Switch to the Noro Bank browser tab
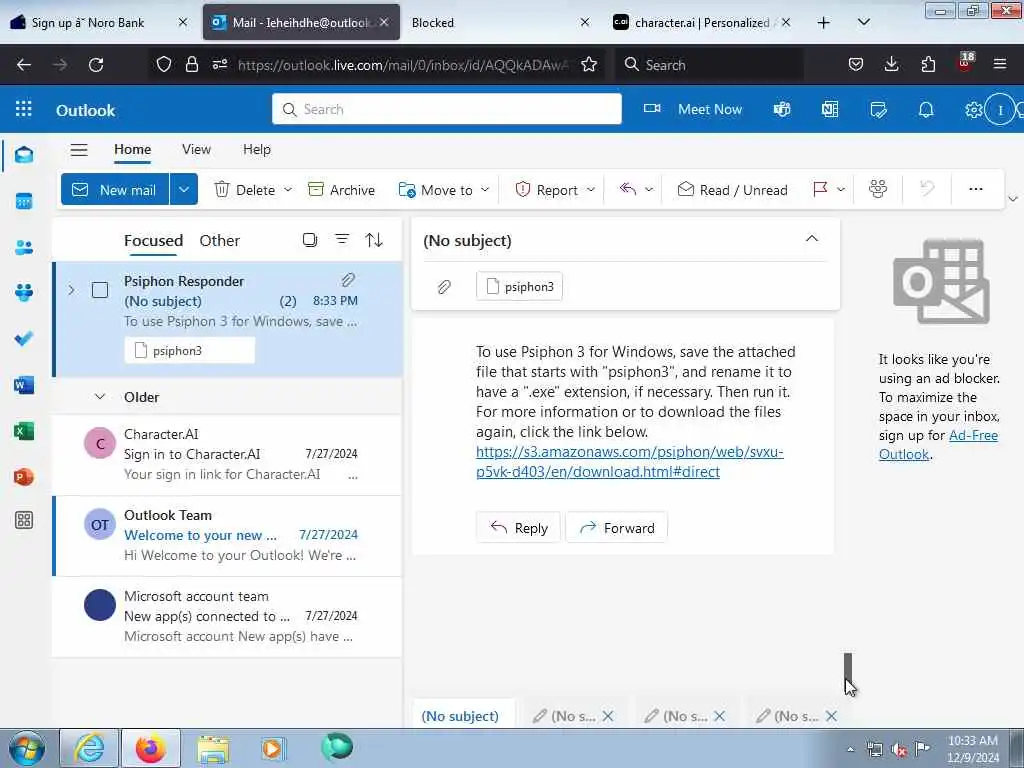 coord(99,22)
